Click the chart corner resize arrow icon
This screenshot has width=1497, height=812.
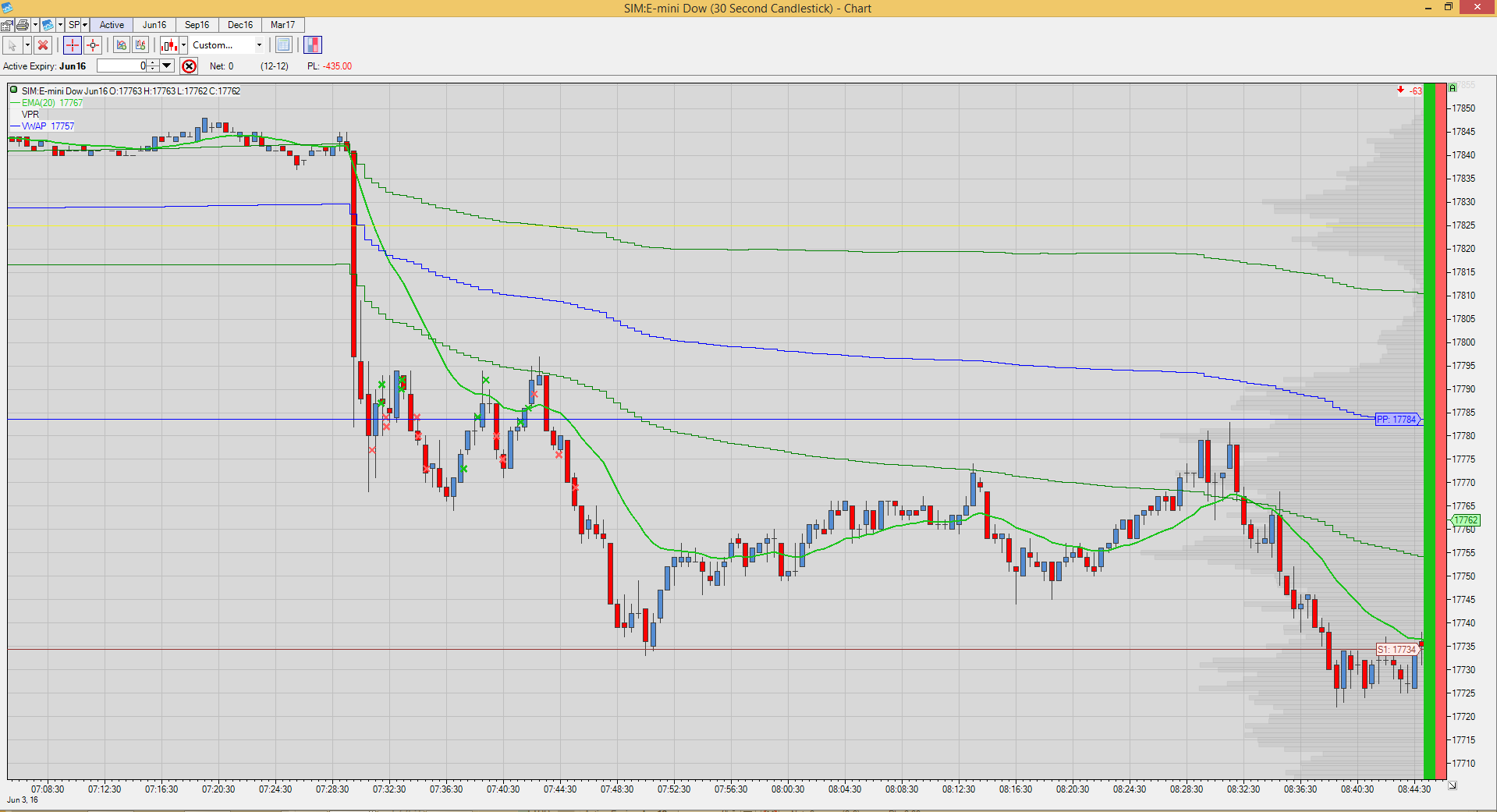coord(1453,785)
